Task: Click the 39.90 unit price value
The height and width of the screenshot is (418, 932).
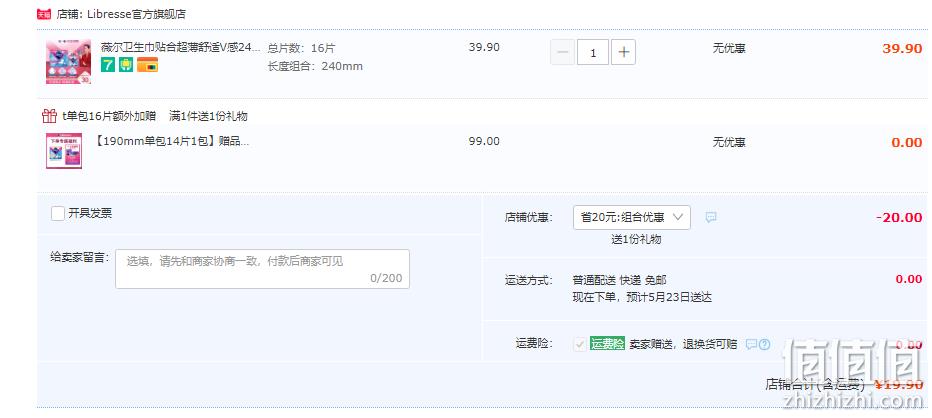Action: click(x=484, y=48)
